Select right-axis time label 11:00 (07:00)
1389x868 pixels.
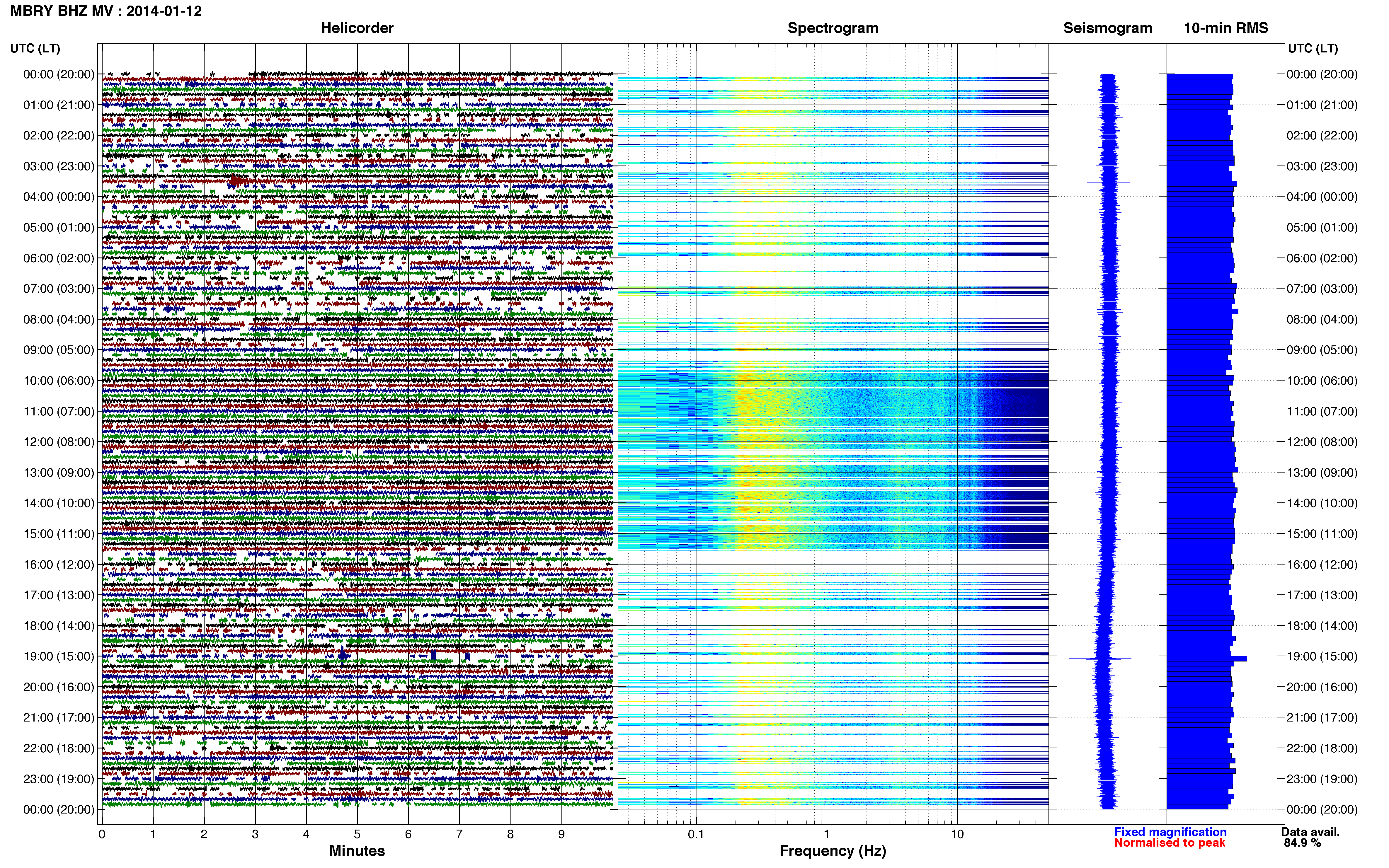(x=1322, y=412)
